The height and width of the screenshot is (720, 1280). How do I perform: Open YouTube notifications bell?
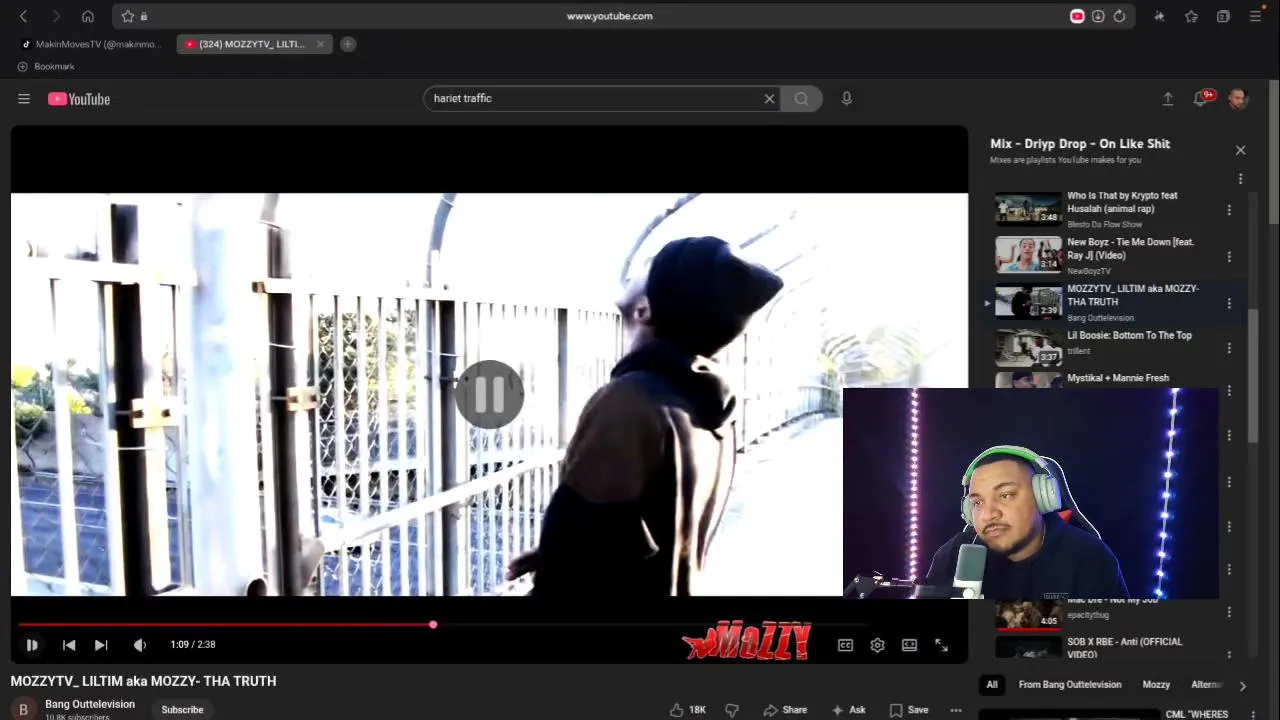pos(1202,97)
